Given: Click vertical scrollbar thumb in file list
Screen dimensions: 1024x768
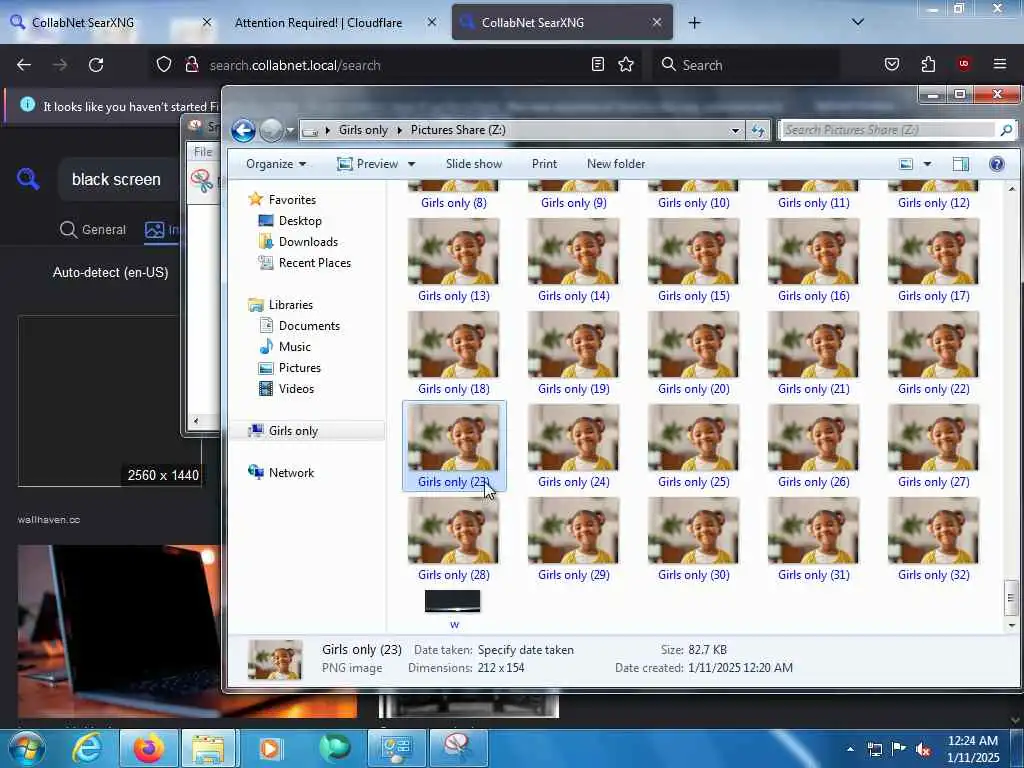Looking at the screenshot, I should coord(1011,598).
